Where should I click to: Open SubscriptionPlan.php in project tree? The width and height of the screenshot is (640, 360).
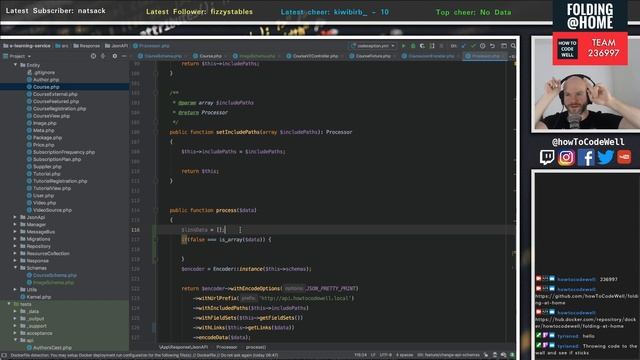pyautogui.click(x=57, y=159)
